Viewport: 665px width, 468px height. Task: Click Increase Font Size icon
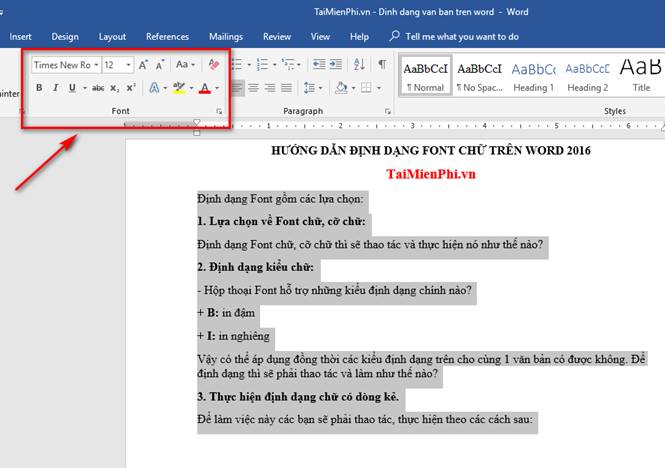(143, 65)
